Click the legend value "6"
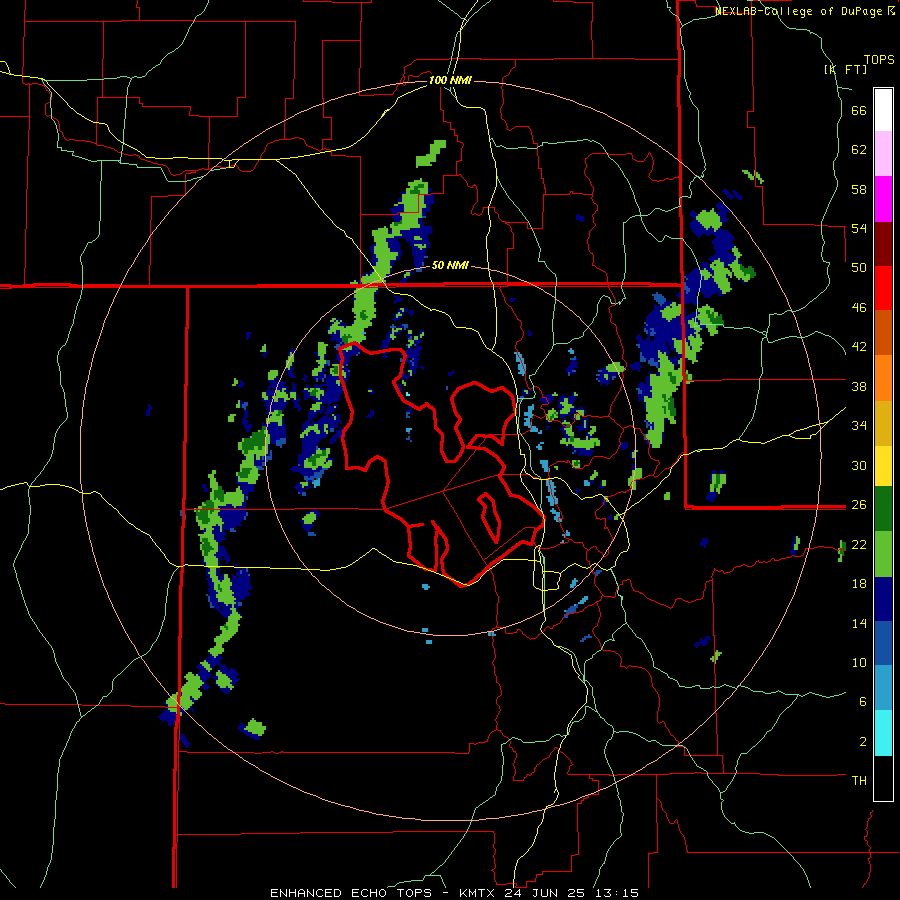900x900 pixels. [x=863, y=701]
